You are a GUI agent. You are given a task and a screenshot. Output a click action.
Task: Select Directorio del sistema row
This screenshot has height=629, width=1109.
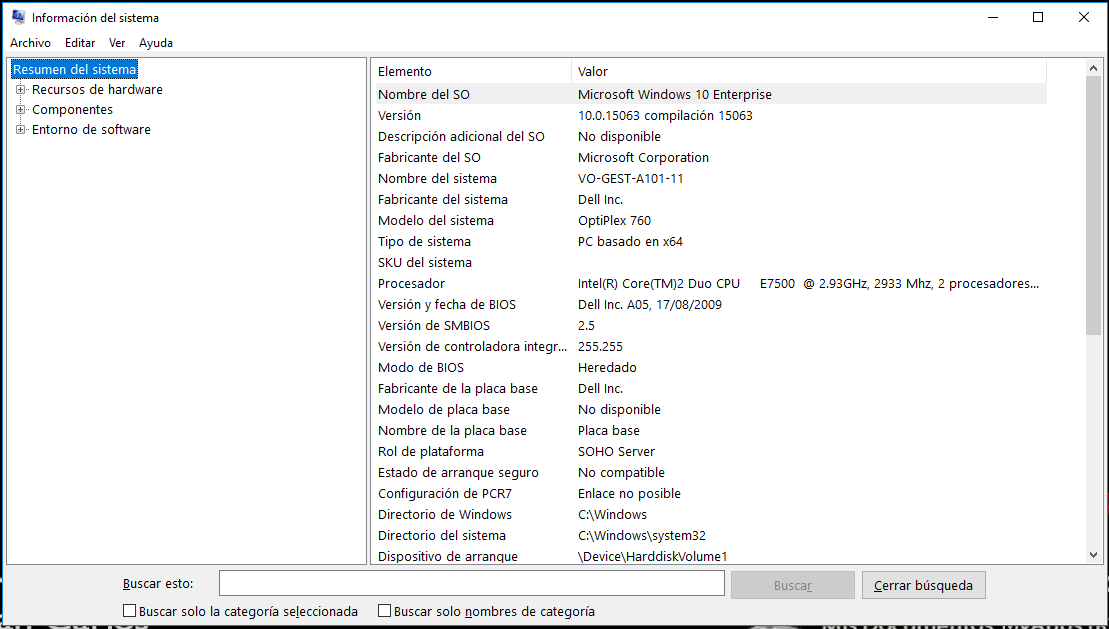[711, 536]
